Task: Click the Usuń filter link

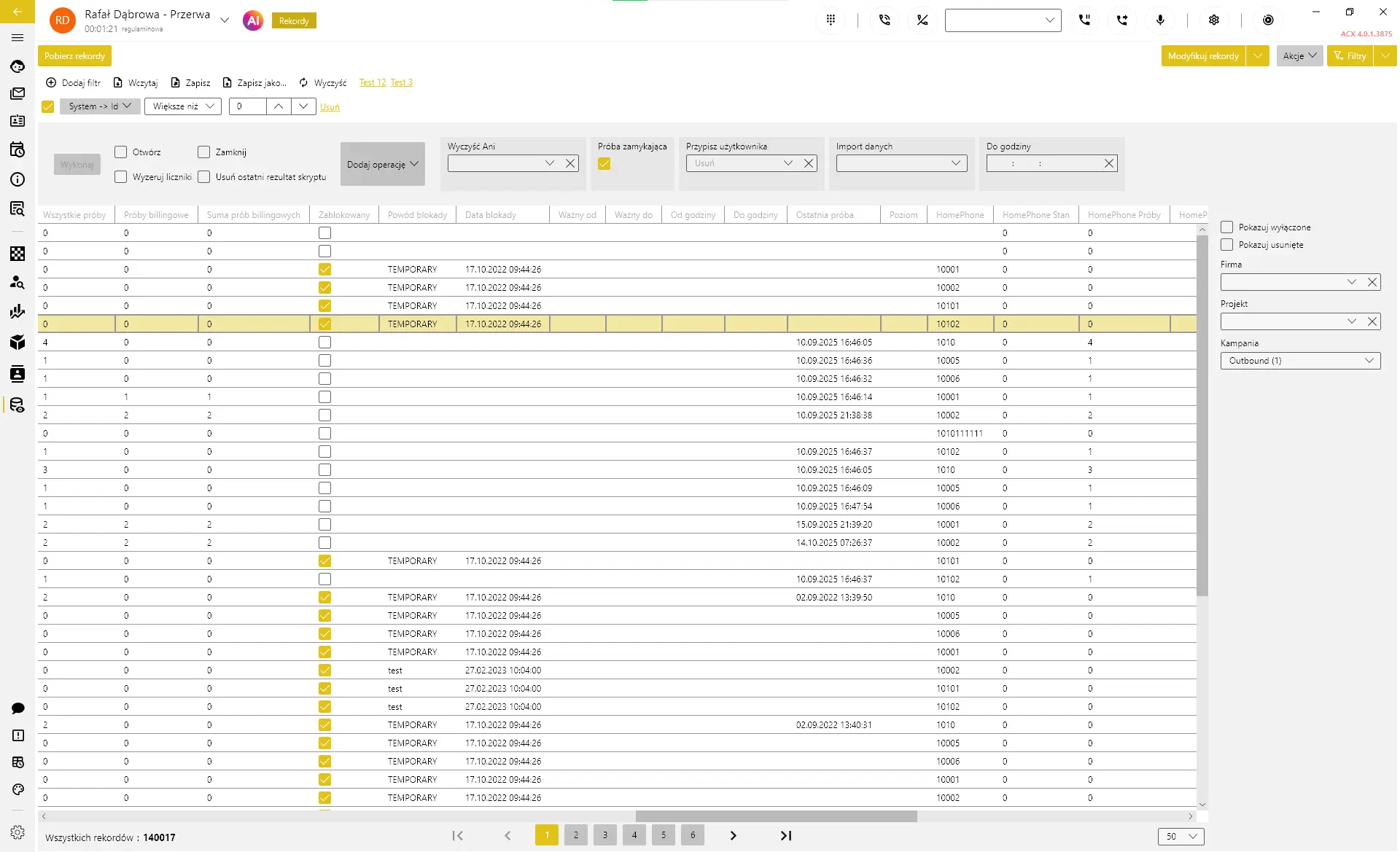Action: 330,107
